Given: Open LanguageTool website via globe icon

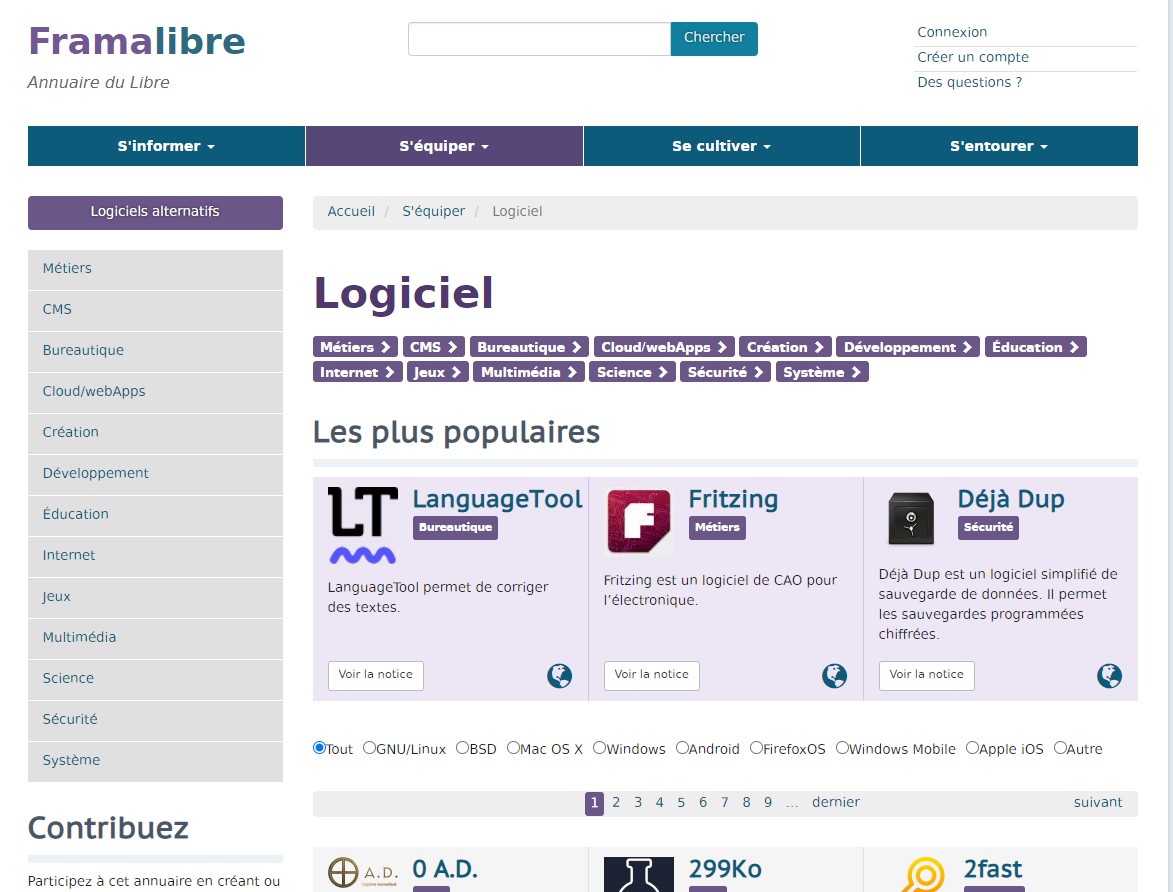Looking at the screenshot, I should coord(559,676).
